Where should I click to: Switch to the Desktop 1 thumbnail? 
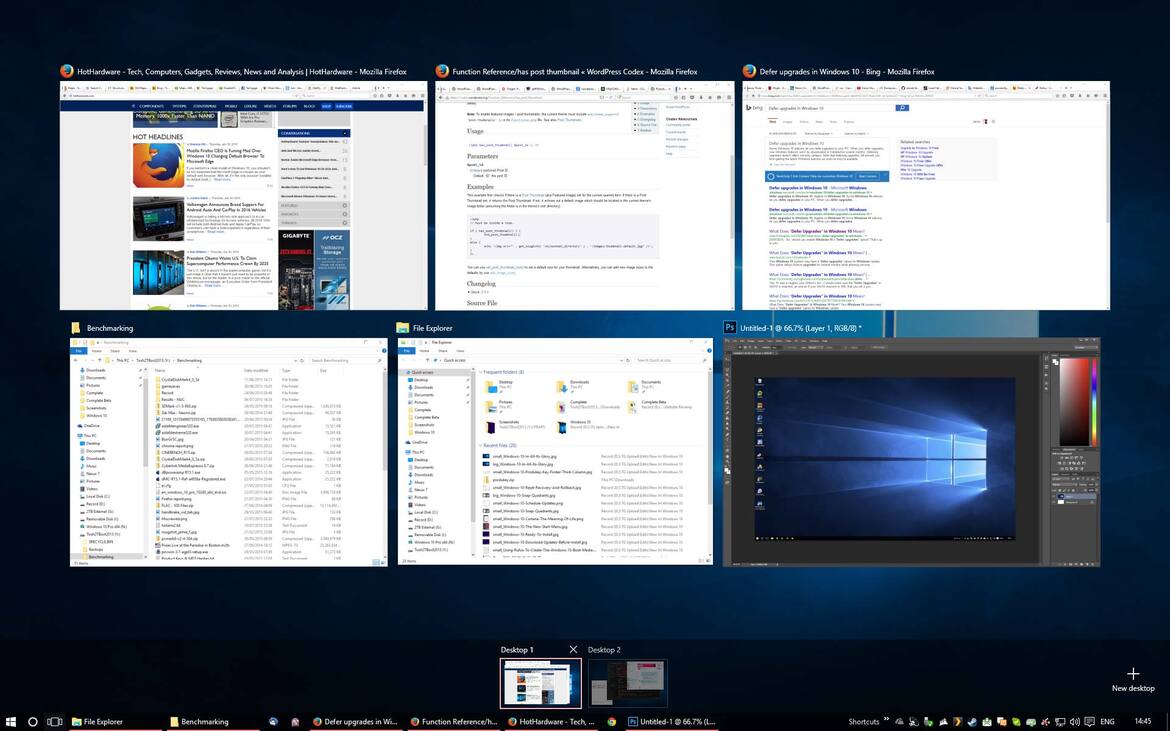point(540,683)
